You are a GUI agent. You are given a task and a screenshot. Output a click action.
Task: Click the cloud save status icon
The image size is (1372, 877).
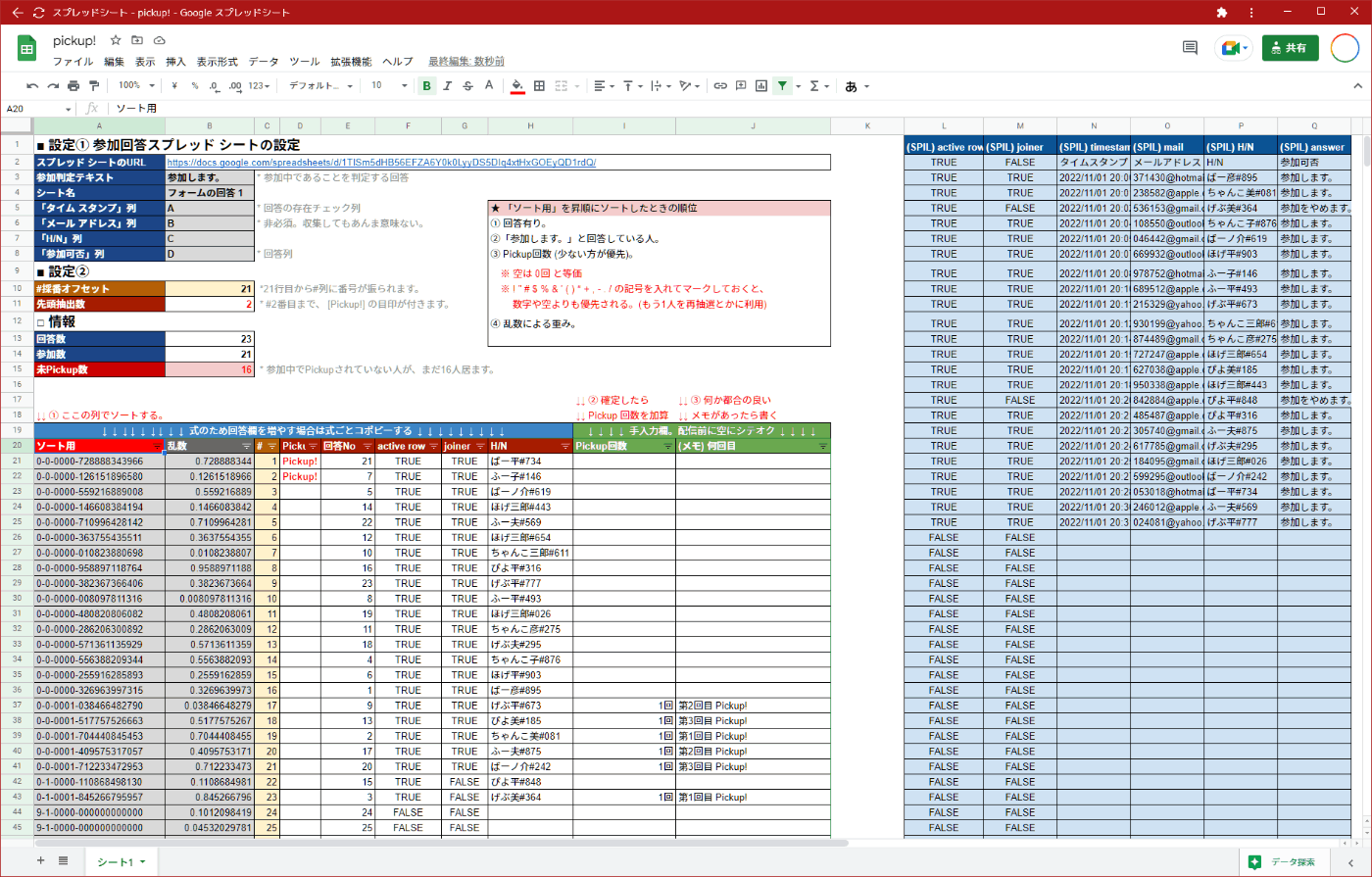(159, 40)
